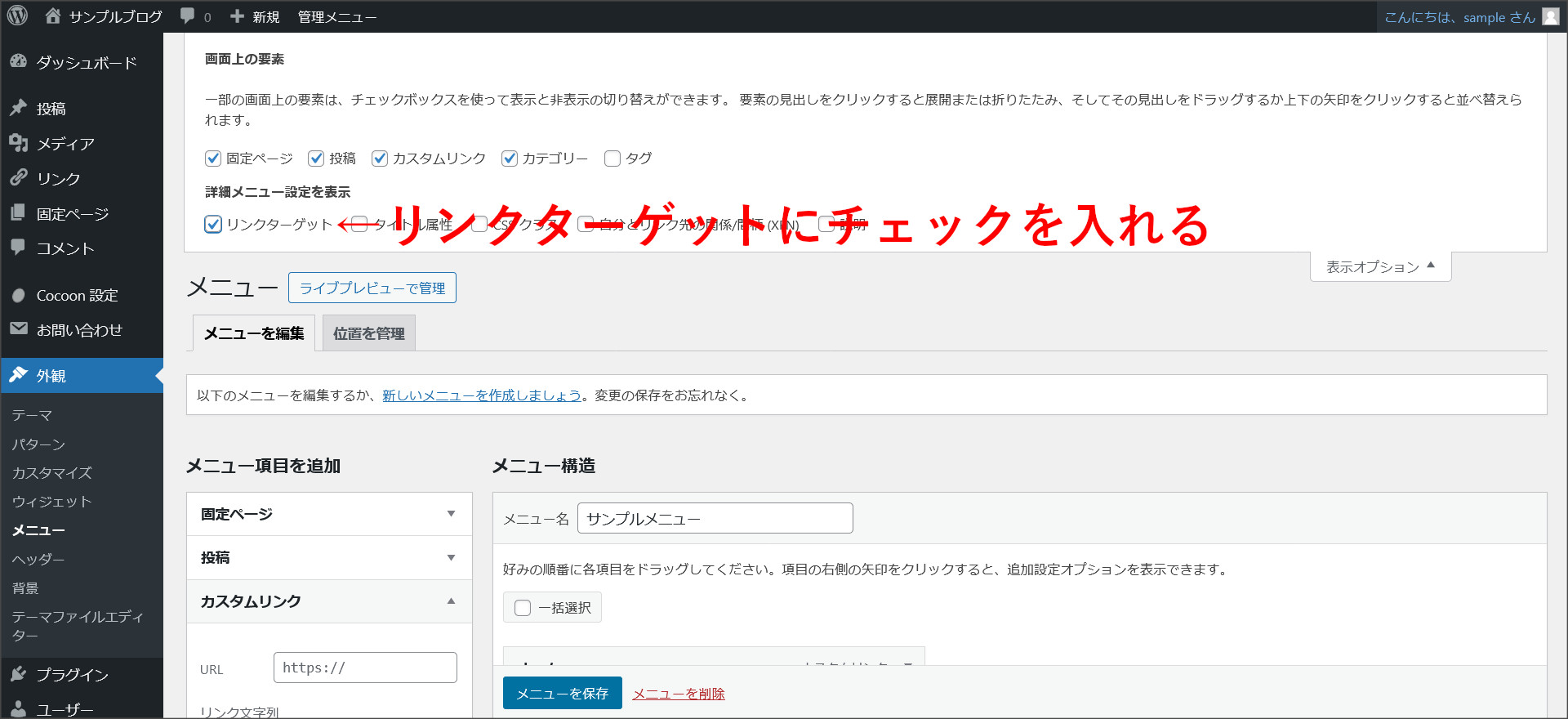Viewport: 1568px width, 719px height.
Task: Click the home icon beside サンプルブログ
Action: pos(53,16)
